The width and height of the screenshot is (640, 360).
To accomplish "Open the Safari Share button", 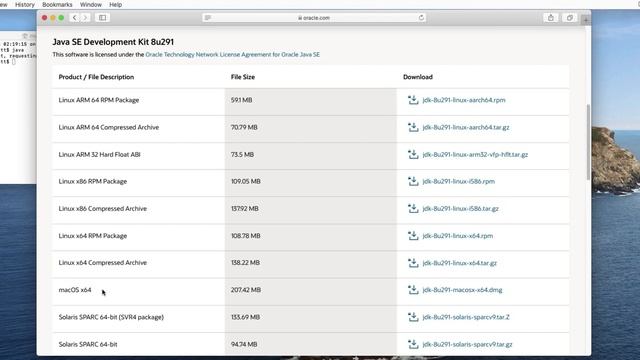I will point(551,18).
